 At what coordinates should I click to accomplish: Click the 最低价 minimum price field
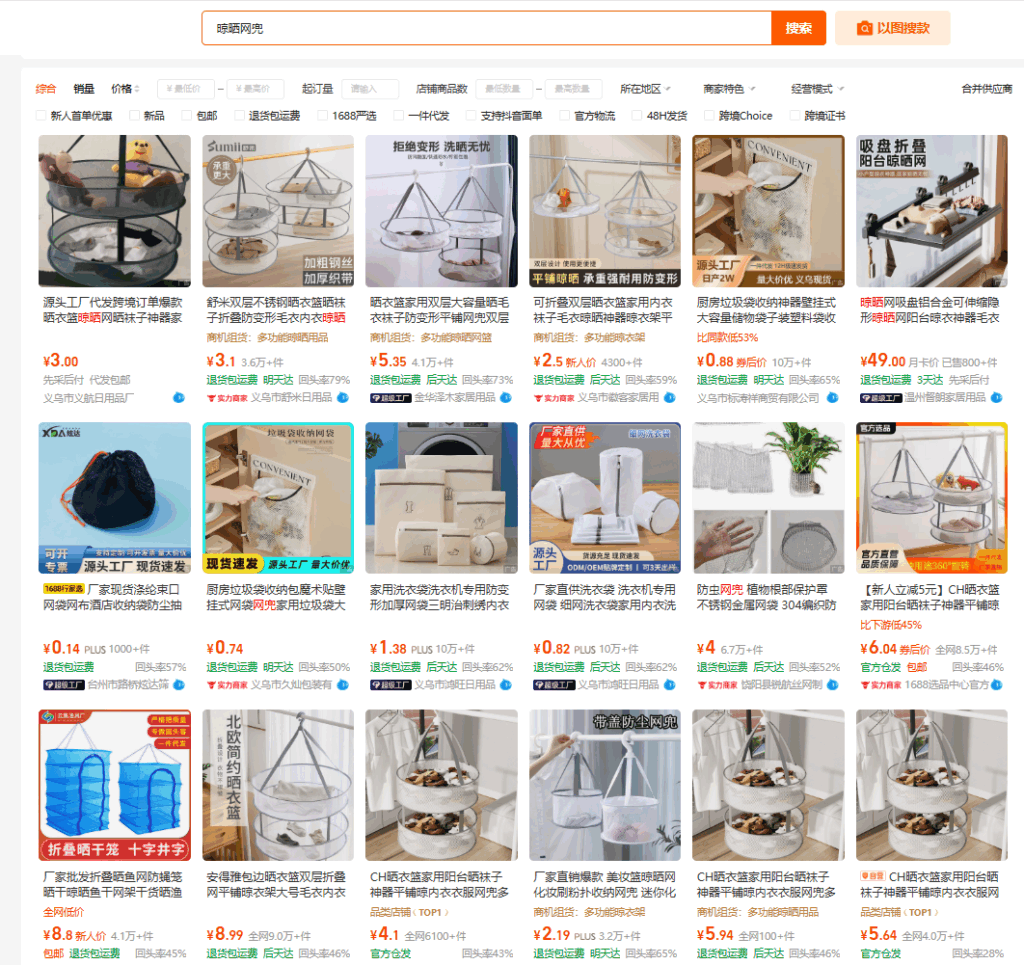point(186,89)
